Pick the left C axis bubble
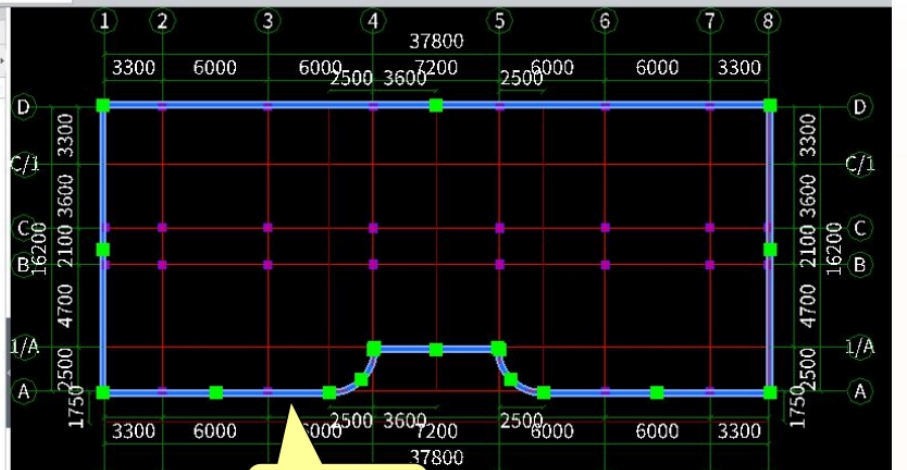 click(23, 228)
